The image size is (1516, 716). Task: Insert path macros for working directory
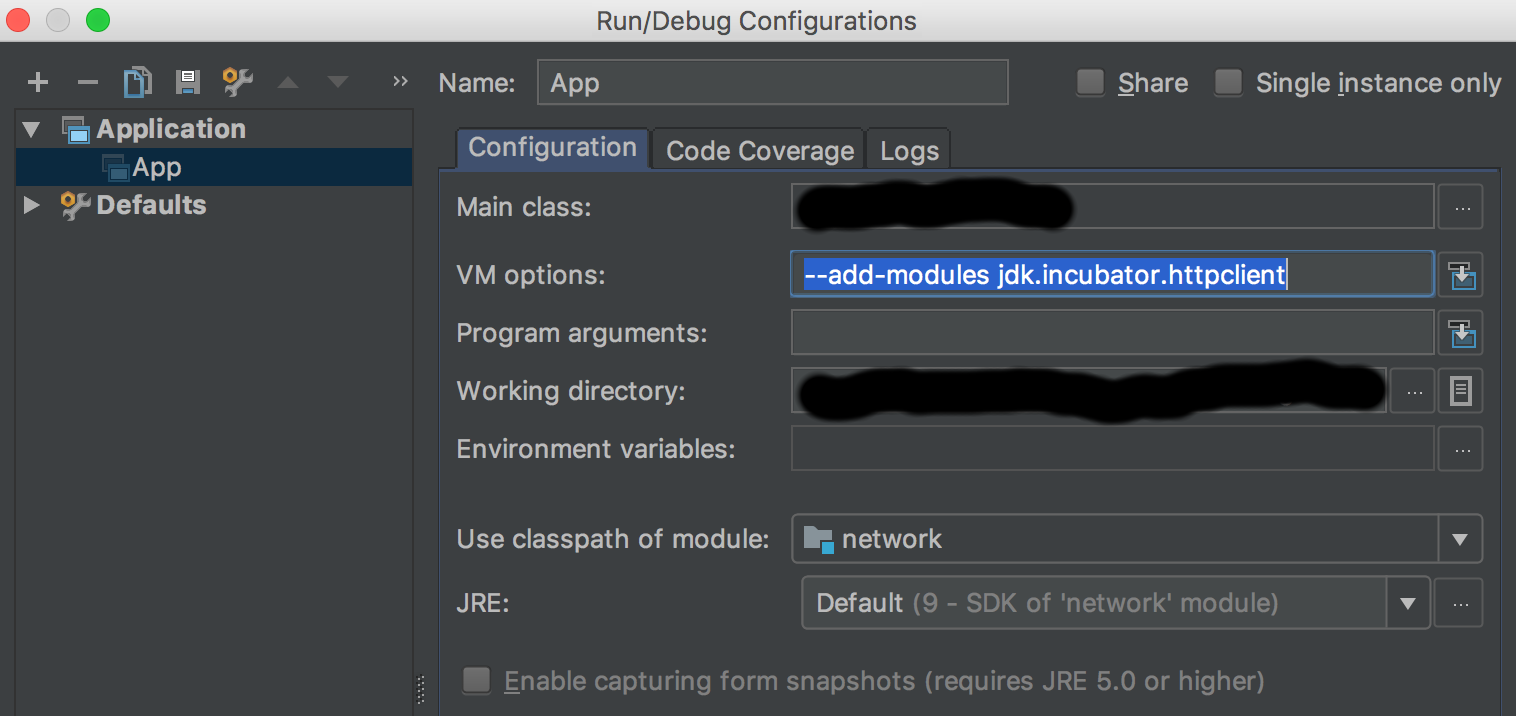[x=1460, y=391]
